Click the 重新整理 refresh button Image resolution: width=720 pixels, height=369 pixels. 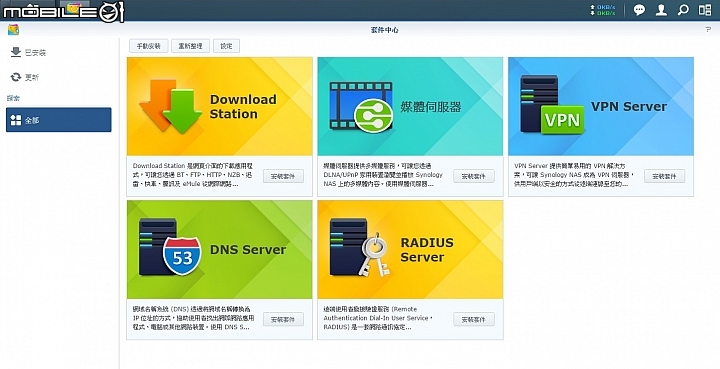(191, 46)
